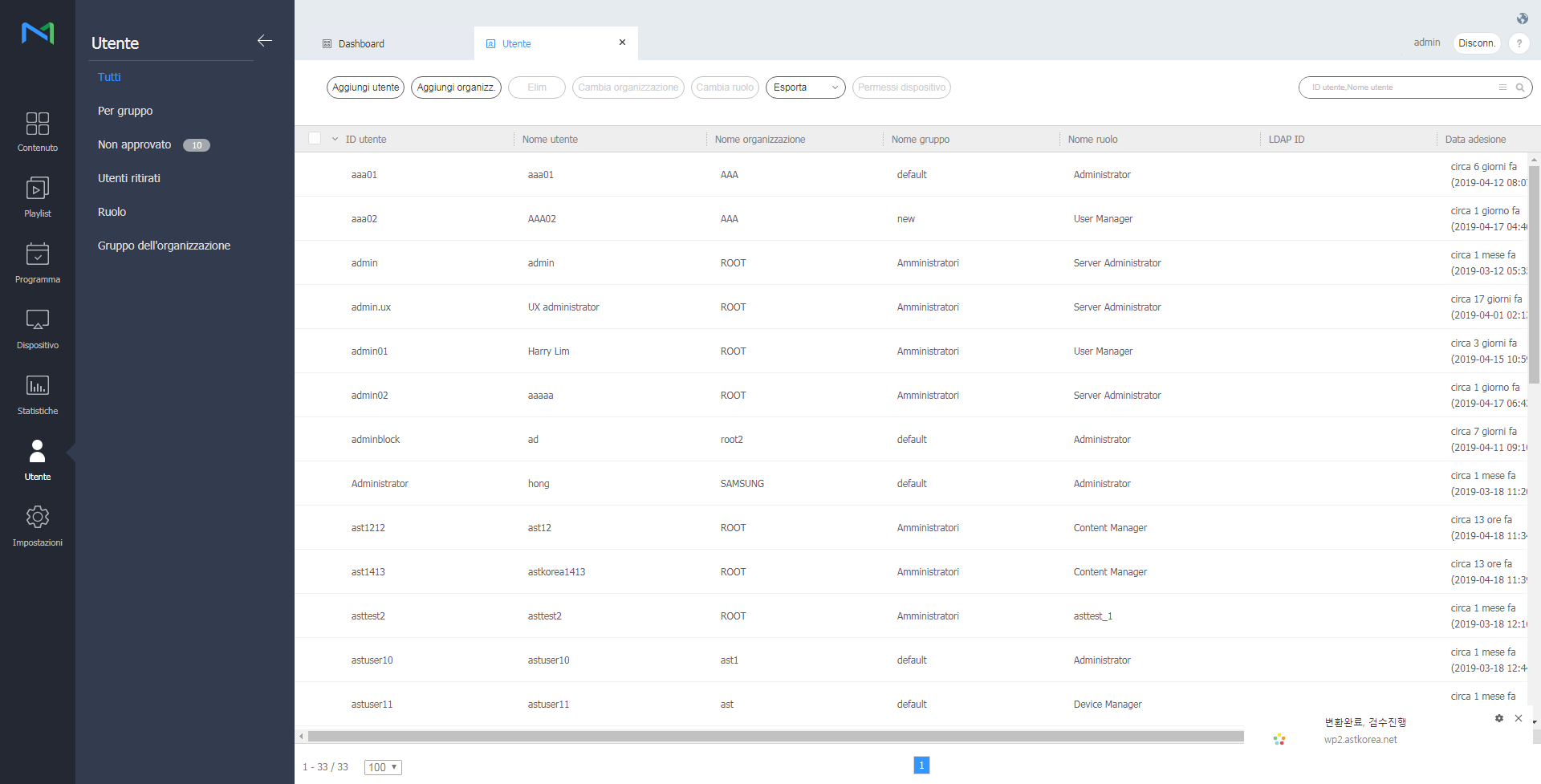This screenshot has width=1541, height=784.
Task: Open the Playlist section icon
Action: click(x=37, y=189)
